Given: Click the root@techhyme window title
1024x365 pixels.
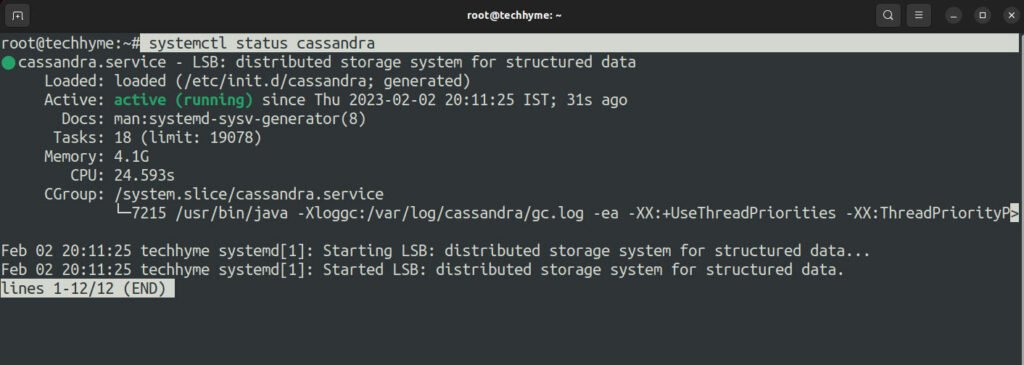Looking at the screenshot, I should click(514, 15).
